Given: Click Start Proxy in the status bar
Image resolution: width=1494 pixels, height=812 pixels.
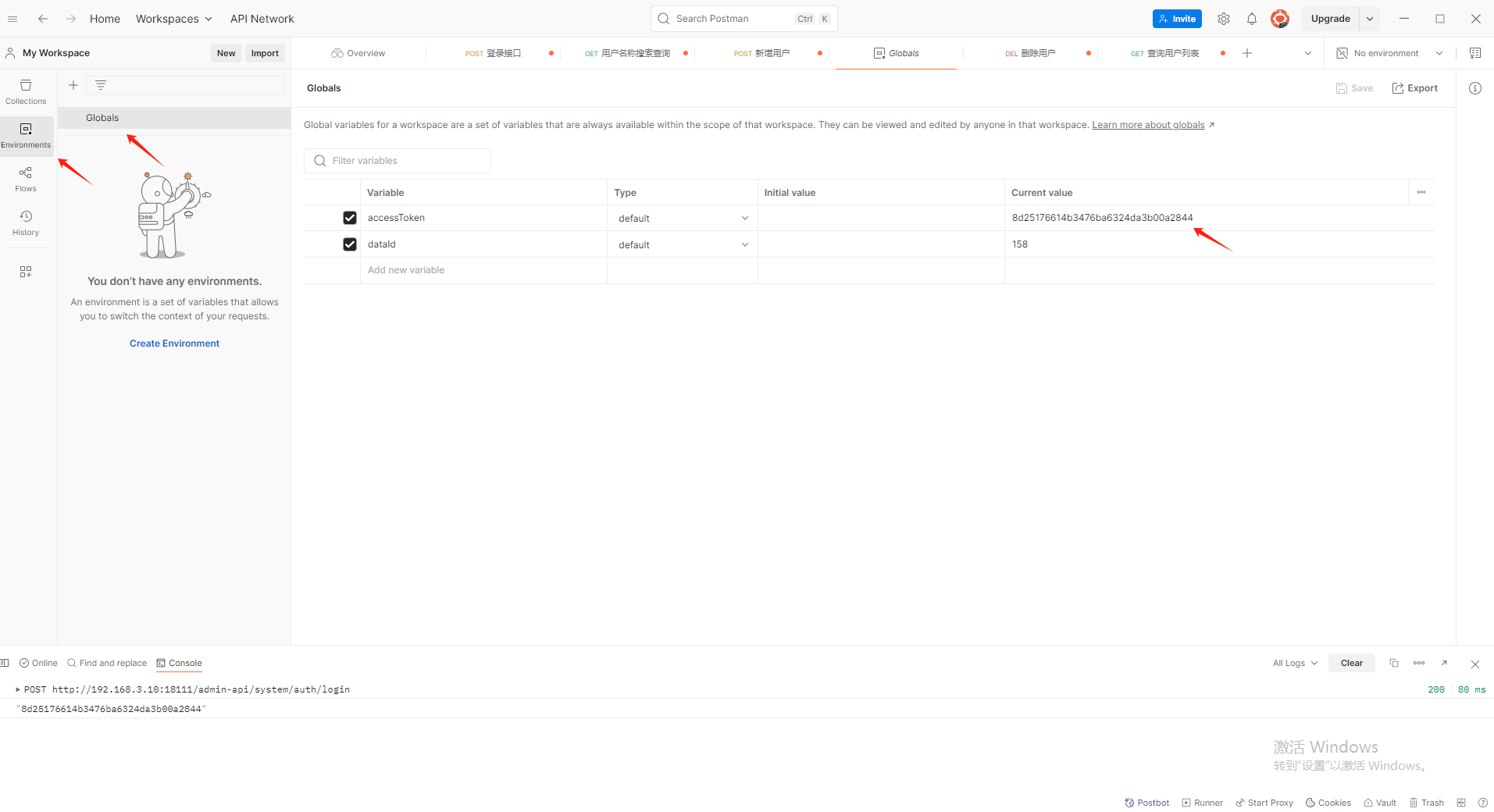Looking at the screenshot, I should point(1264,802).
